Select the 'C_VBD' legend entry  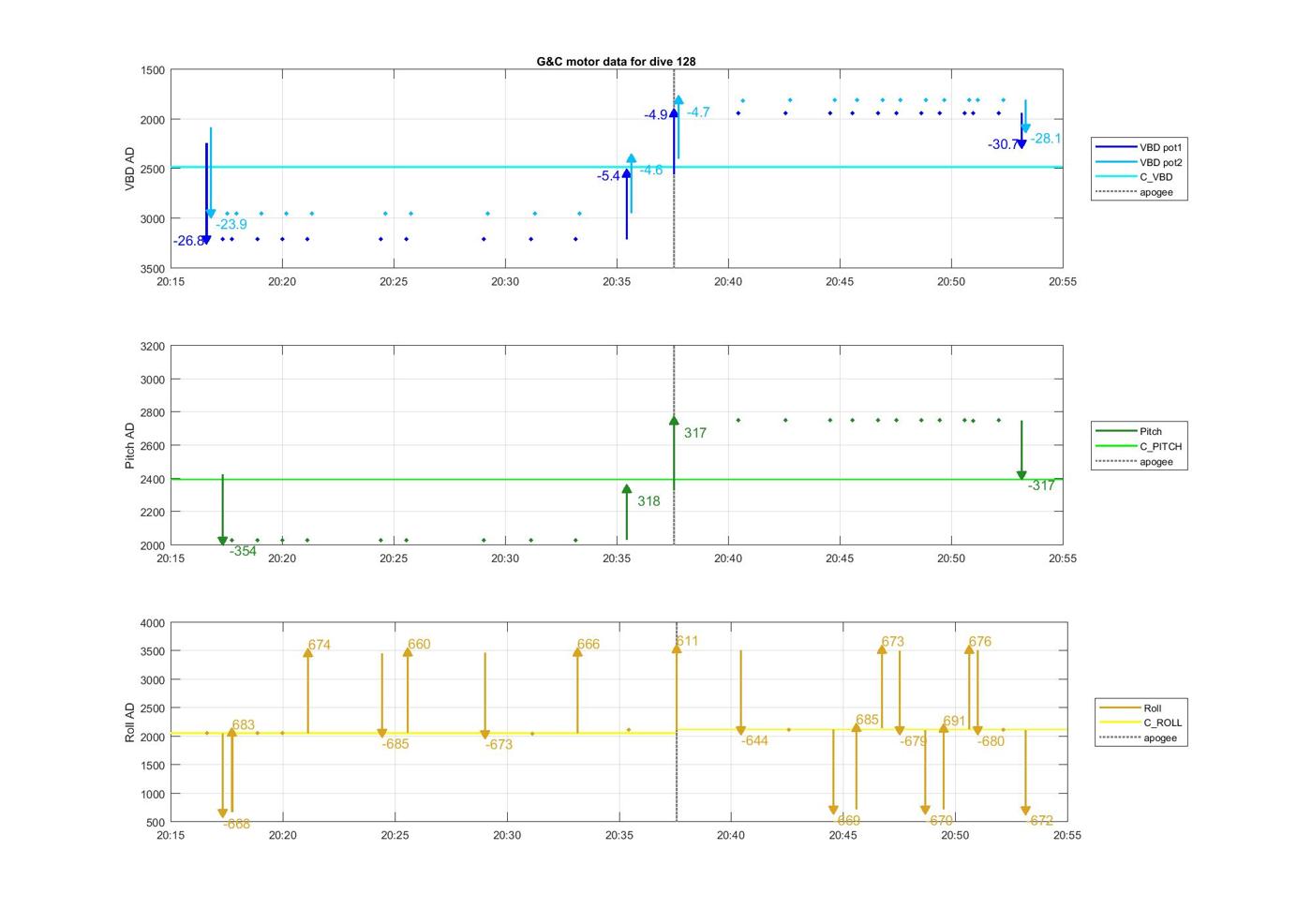pyautogui.click(x=1134, y=177)
